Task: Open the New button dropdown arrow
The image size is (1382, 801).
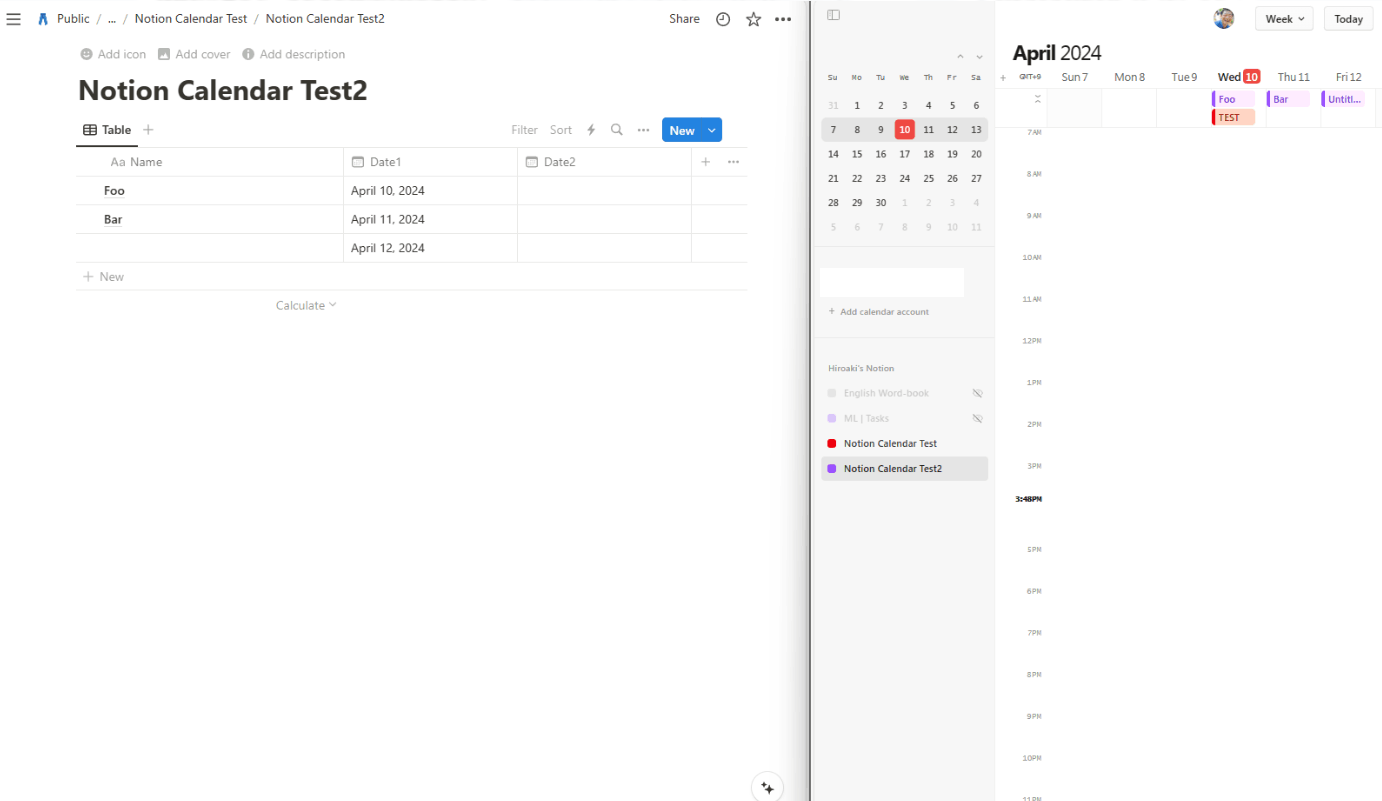Action: coord(711,130)
